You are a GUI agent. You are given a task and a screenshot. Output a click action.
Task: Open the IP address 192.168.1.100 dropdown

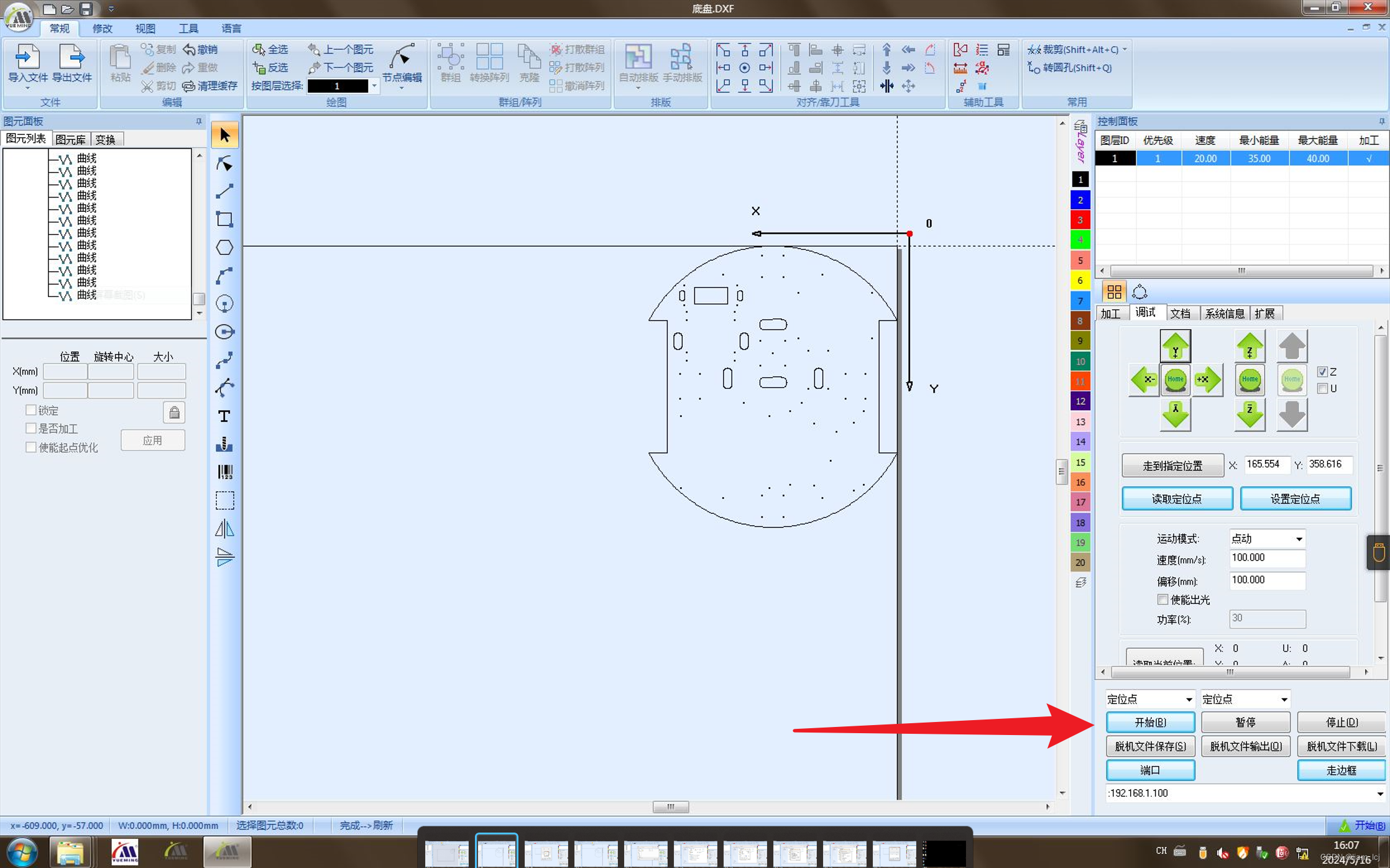tap(1379, 793)
